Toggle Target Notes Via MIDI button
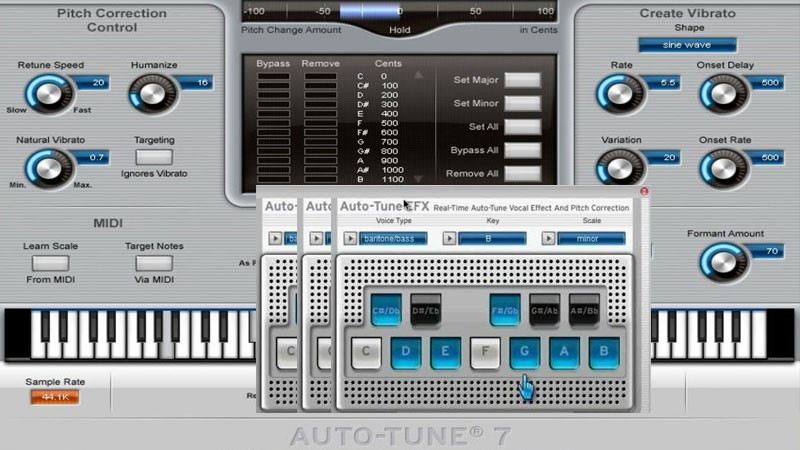Screen dimensions: 800x450 pos(154,263)
